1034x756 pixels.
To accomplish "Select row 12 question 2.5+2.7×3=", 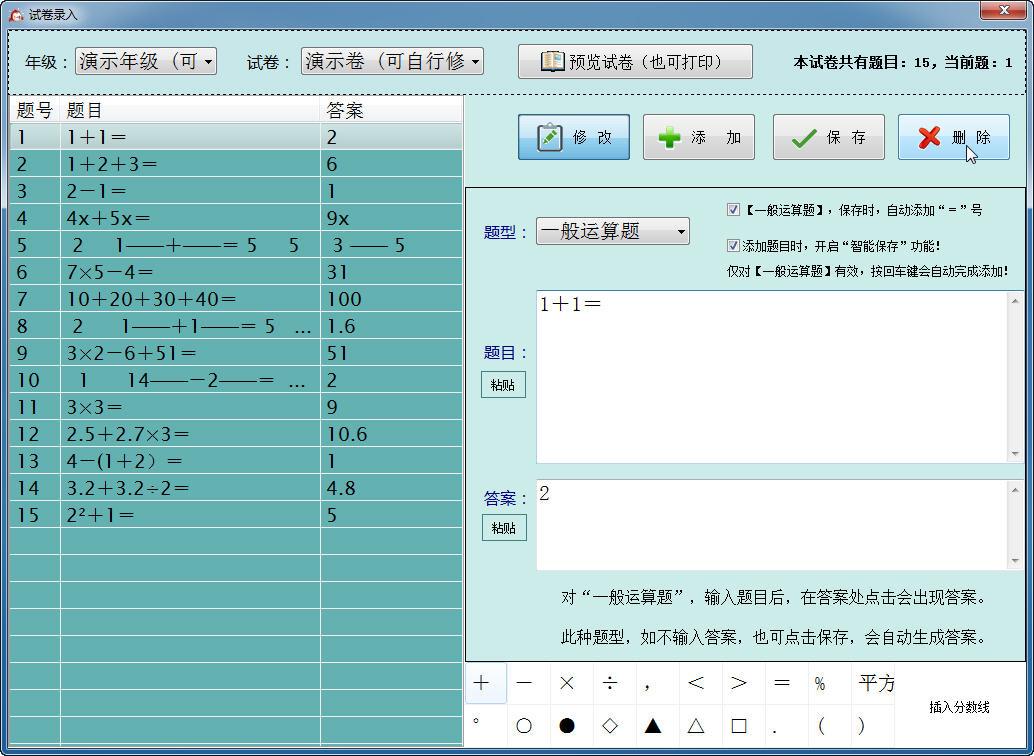I will [x=190, y=434].
